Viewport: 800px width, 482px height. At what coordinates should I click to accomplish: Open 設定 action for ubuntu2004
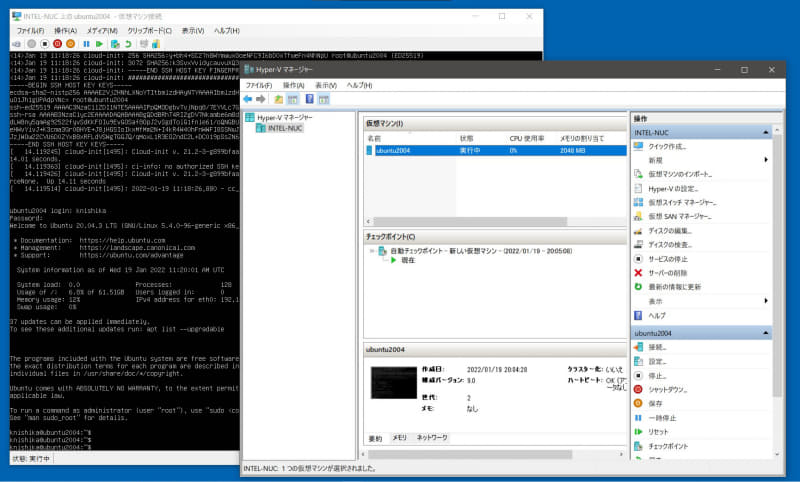click(657, 362)
